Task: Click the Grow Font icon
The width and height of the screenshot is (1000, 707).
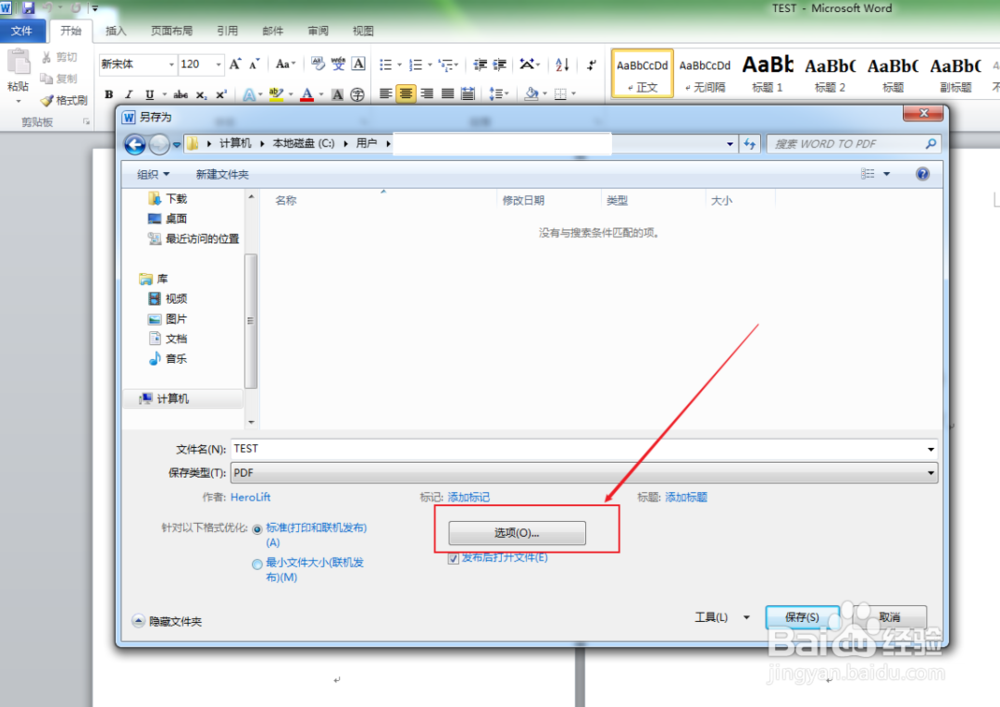Action: 235,64
